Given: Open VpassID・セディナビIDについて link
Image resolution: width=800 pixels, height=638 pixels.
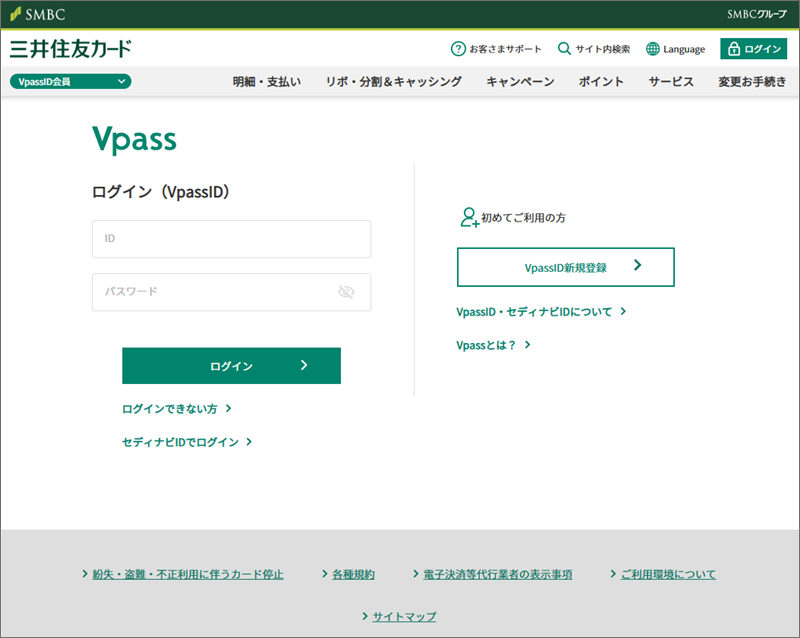Looking at the screenshot, I should tap(541, 312).
